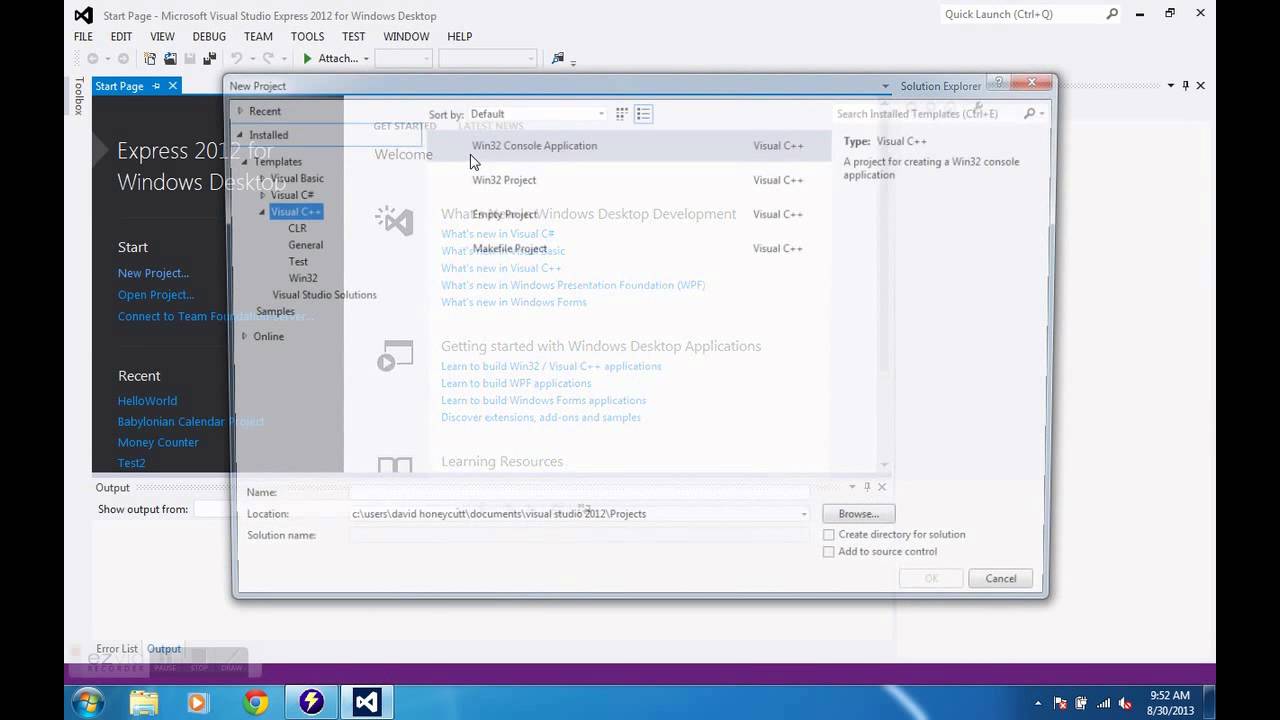Image resolution: width=1280 pixels, height=720 pixels.
Task: Click the Save All toolbar icon
Action: coord(209,59)
